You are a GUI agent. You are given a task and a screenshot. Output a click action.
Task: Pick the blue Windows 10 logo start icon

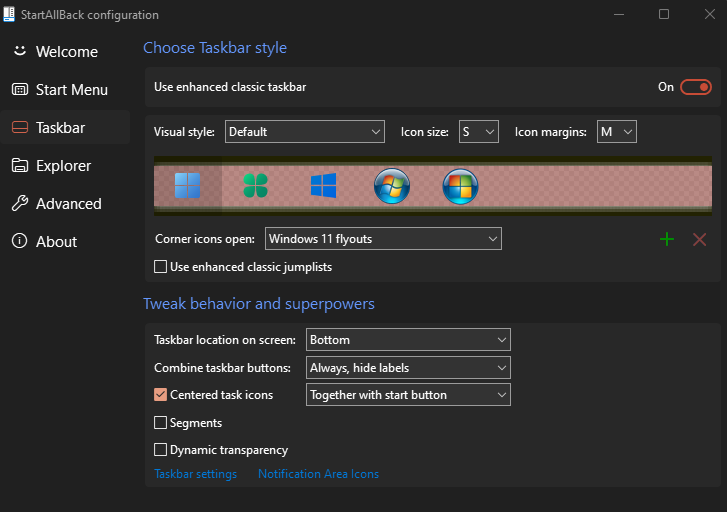(x=323, y=186)
